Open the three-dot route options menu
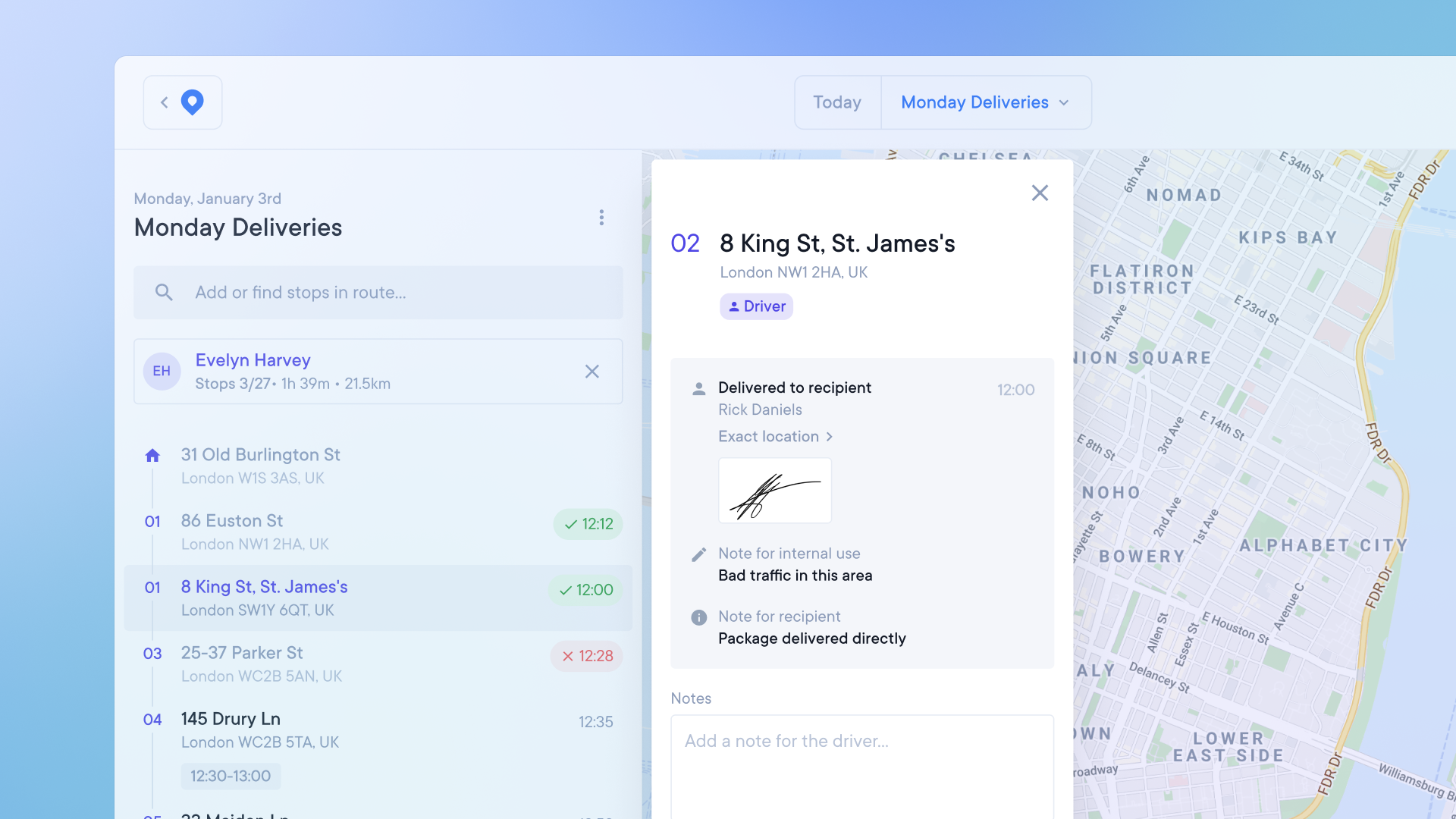The height and width of the screenshot is (819, 1456). (x=601, y=218)
